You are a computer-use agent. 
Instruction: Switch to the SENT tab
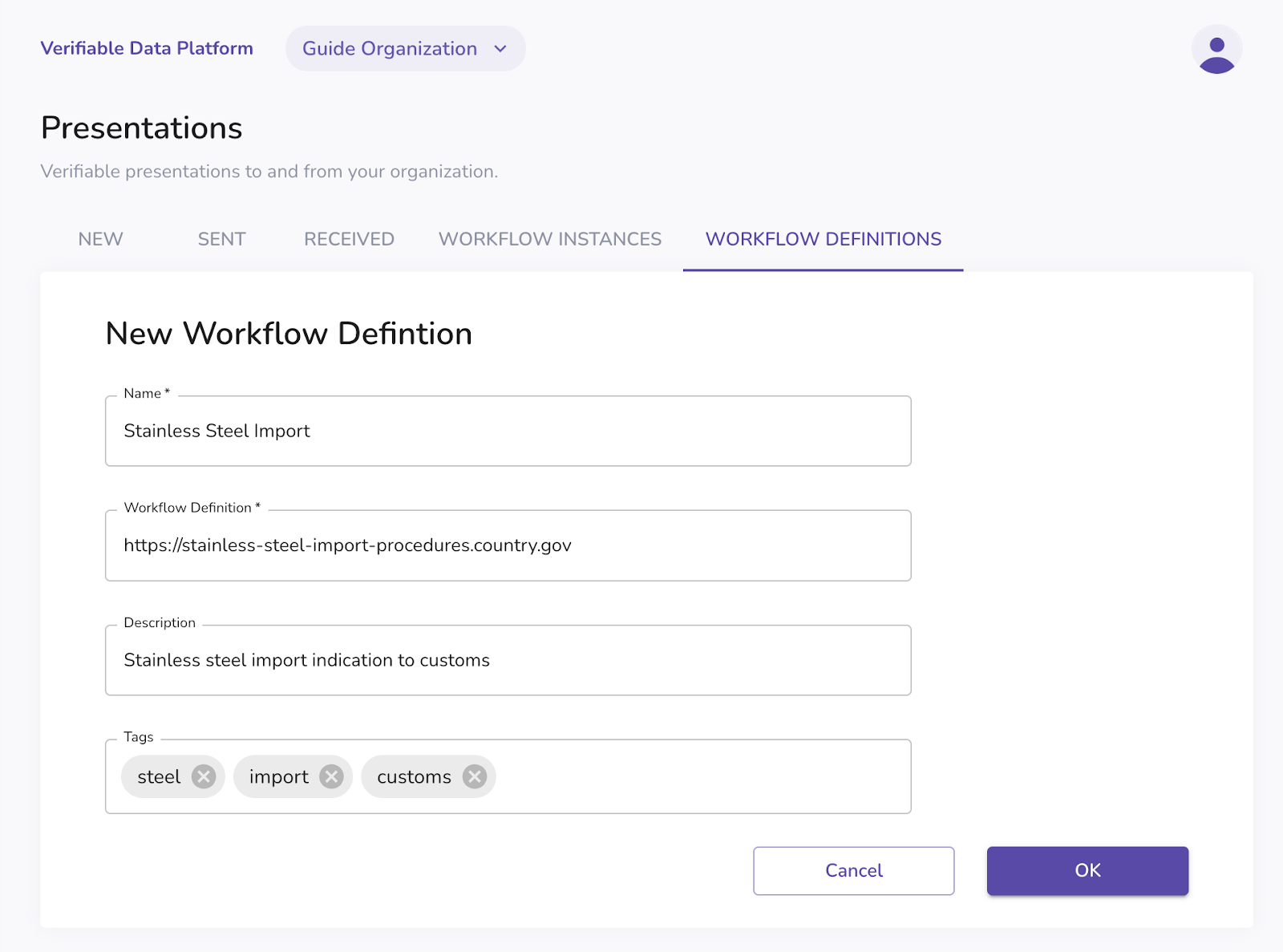click(221, 239)
